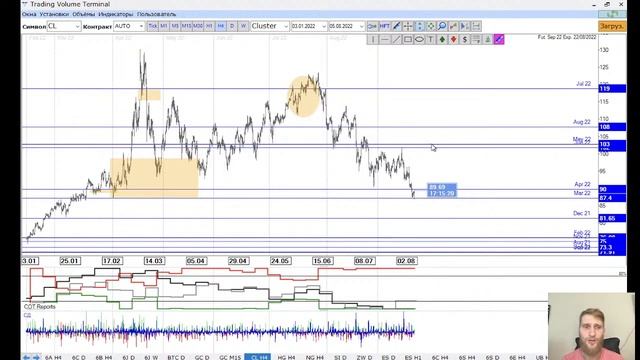The height and width of the screenshot is (360, 640).
Task: Click the left arrow to scroll tabs
Action: pyautogui.click(x=26, y=357)
